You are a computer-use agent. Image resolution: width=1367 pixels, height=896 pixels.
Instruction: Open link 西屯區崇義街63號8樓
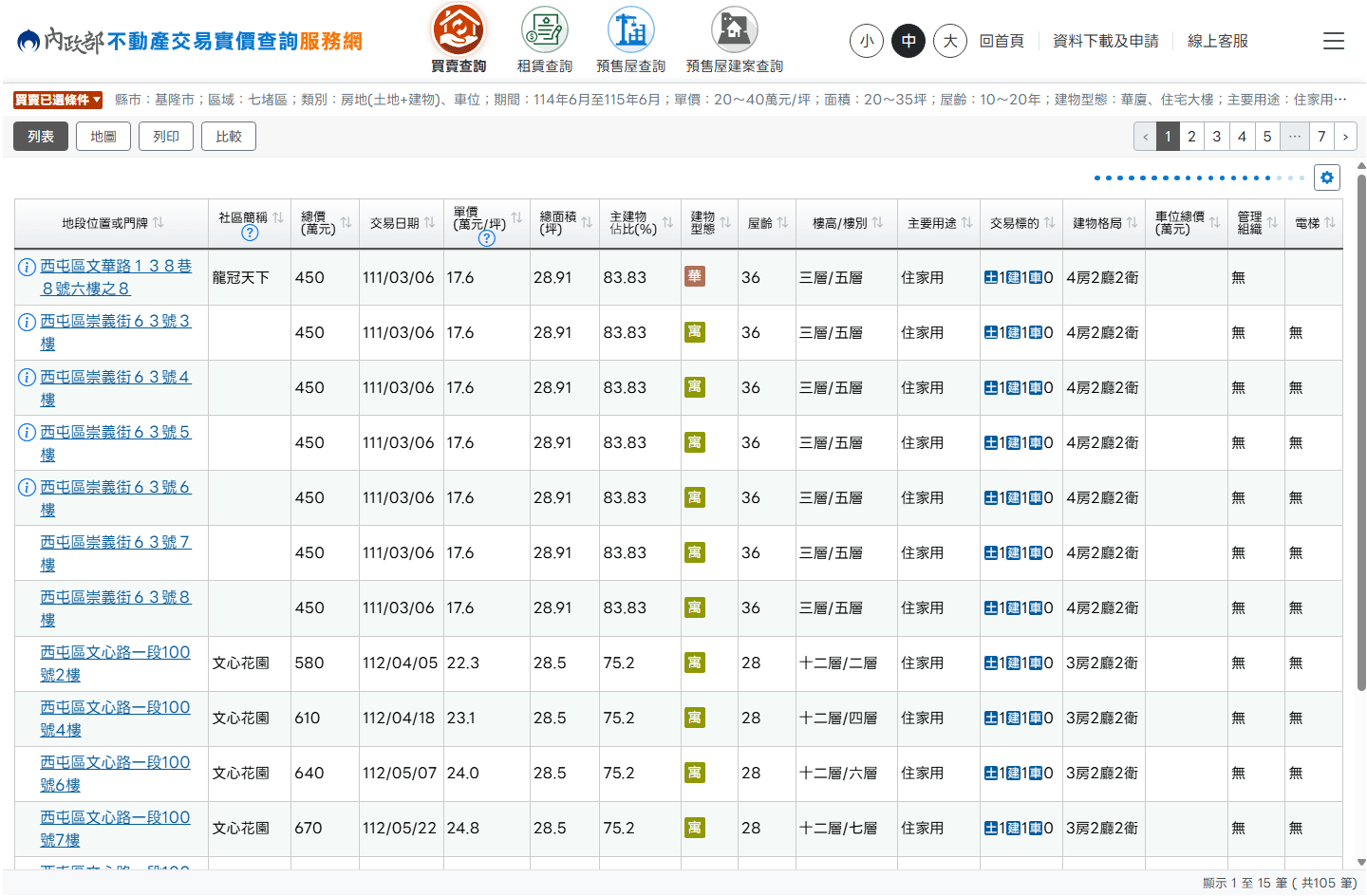click(115, 607)
